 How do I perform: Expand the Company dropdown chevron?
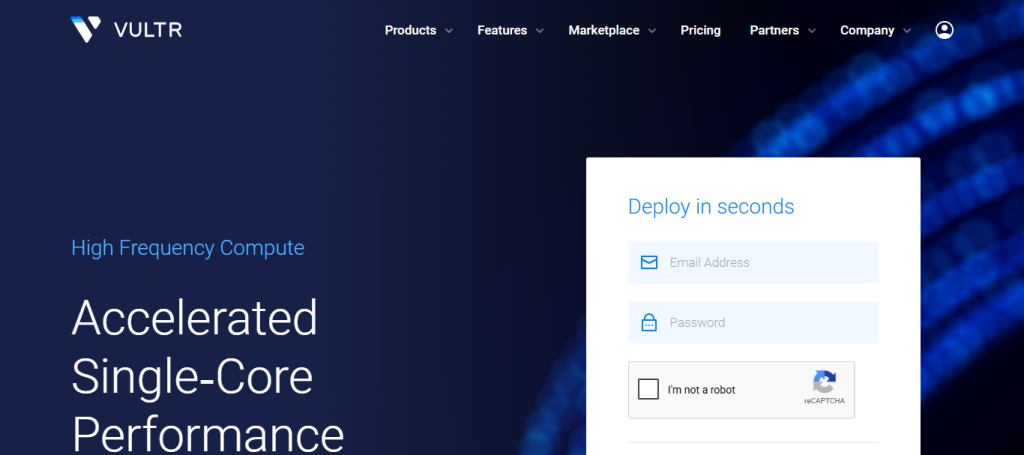coord(906,31)
